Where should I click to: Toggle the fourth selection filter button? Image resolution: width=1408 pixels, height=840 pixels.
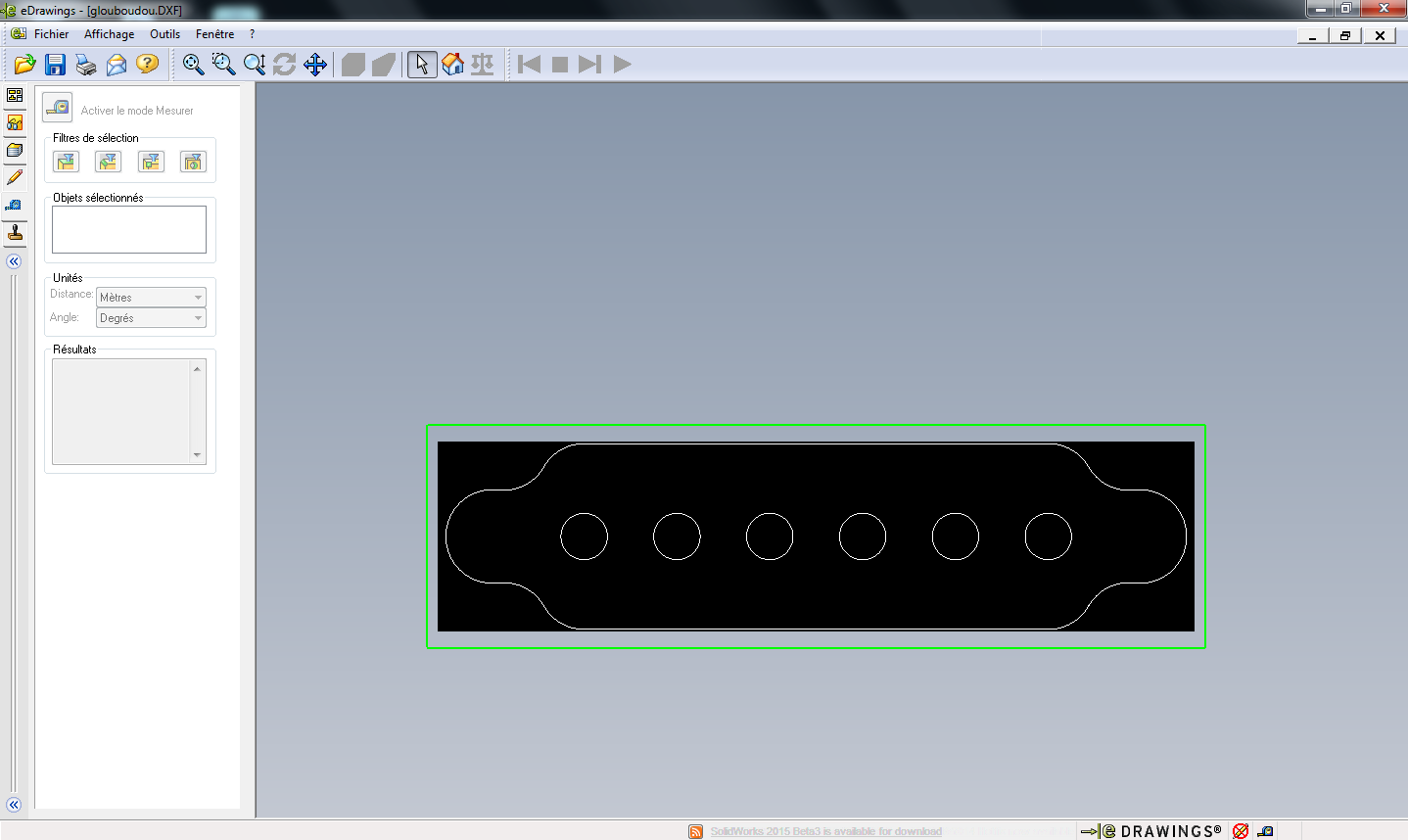pos(193,162)
